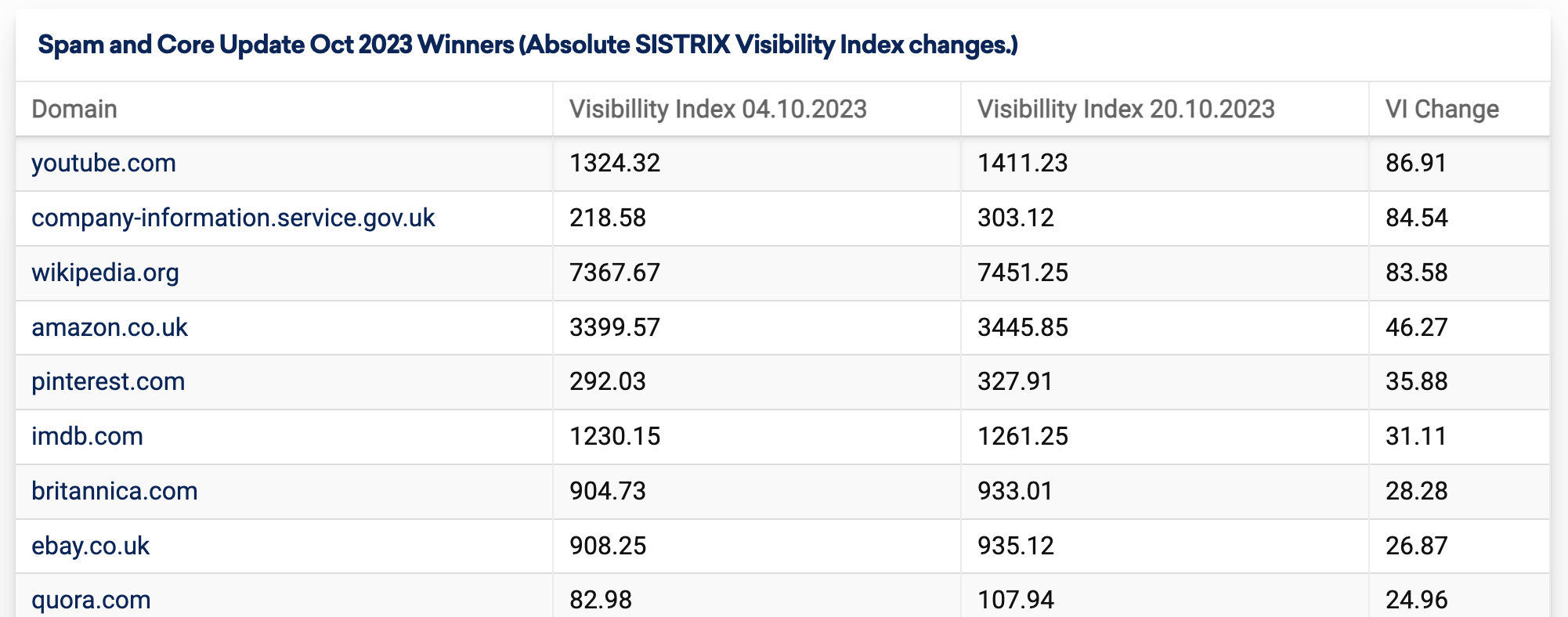Select imdb.com's 1230.15 visibility cell
The image size is (1568, 617).
tap(615, 436)
